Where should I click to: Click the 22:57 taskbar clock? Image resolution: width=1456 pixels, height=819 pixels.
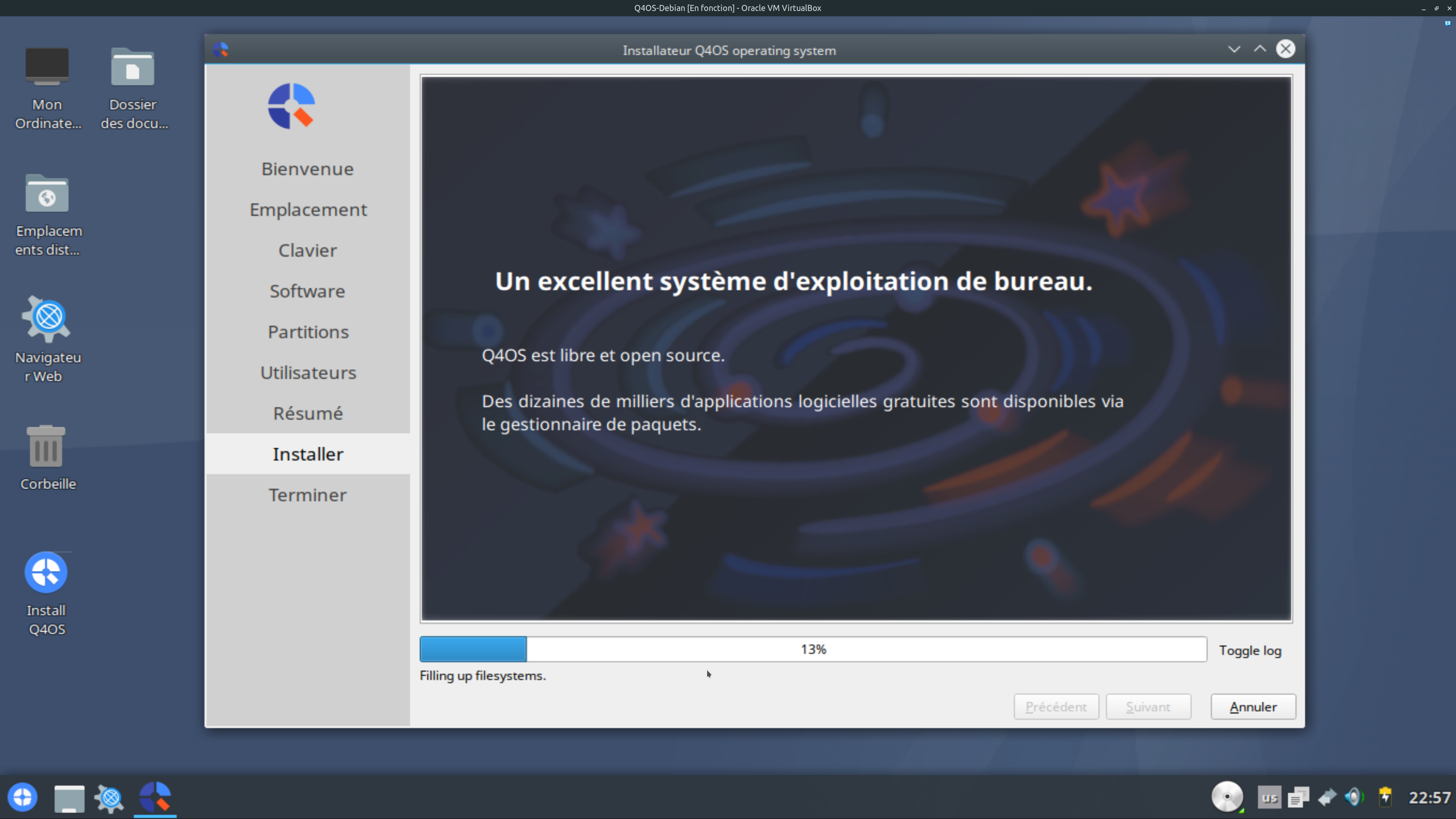tap(1429, 797)
